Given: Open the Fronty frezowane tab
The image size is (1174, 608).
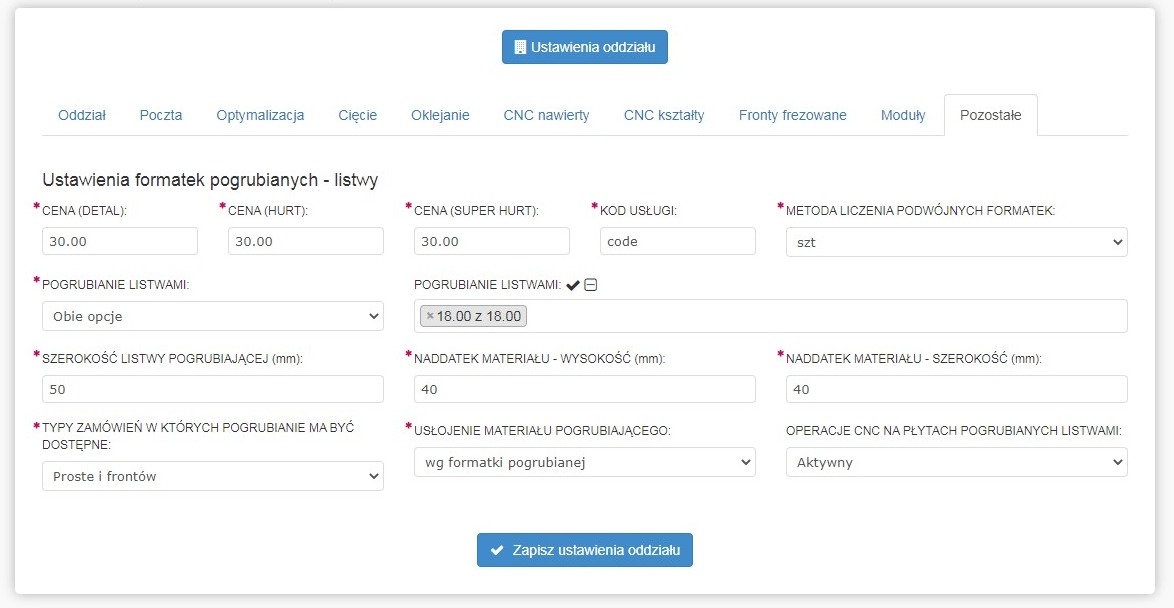Looking at the screenshot, I should coord(792,115).
